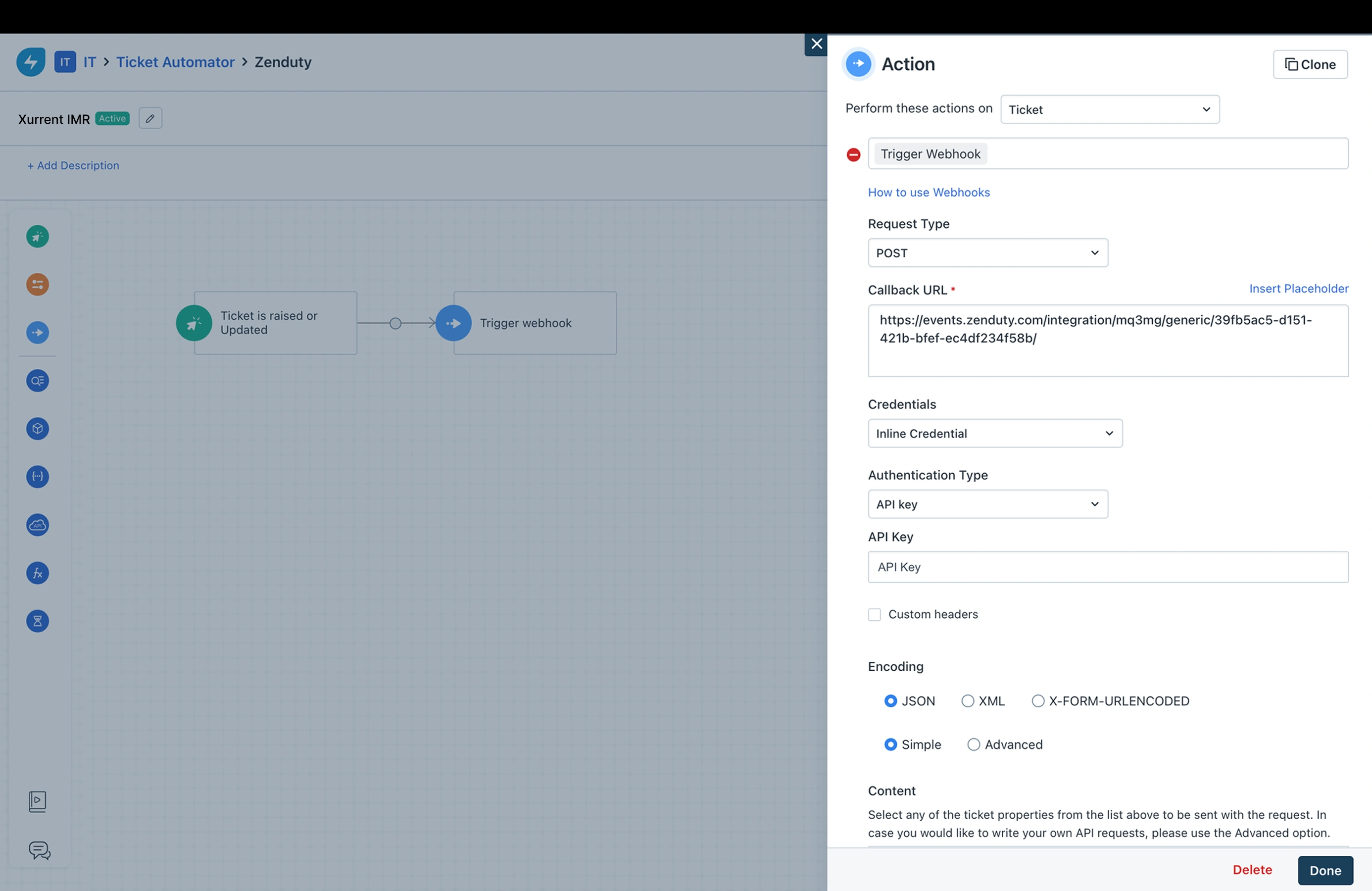Click the fx expression icon in sidebar
Image resolution: width=1372 pixels, height=891 pixels.
[x=38, y=573]
